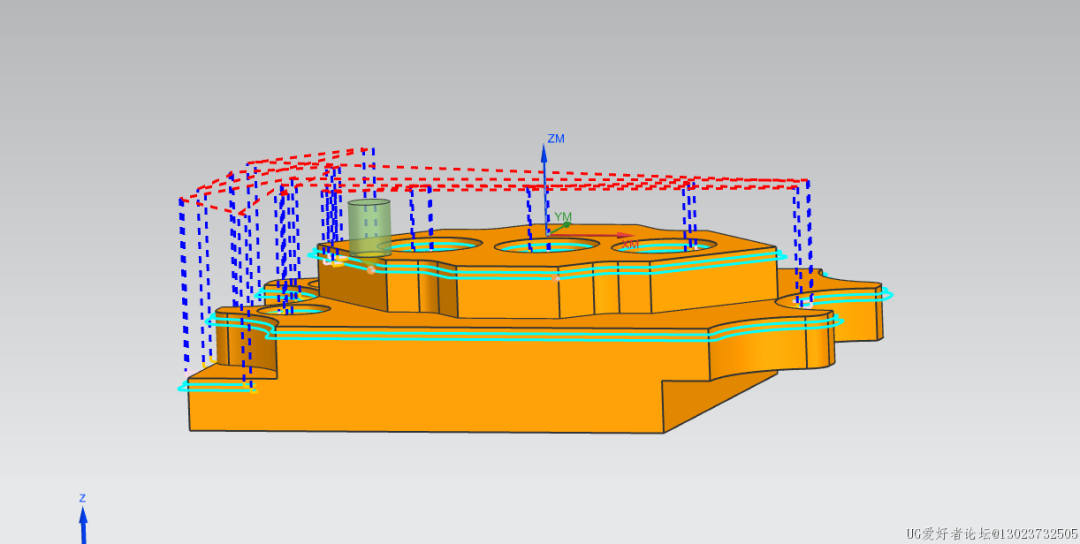Click the UG forum watermark text
Image resolution: width=1080 pixels, height=544 pixels.
click(991, 533)
